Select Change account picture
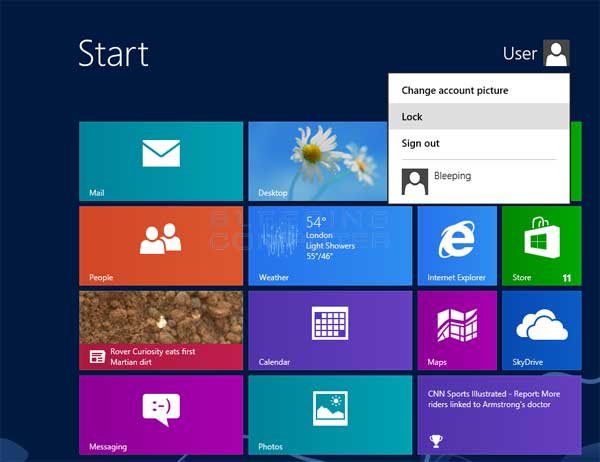 (479, 90)
